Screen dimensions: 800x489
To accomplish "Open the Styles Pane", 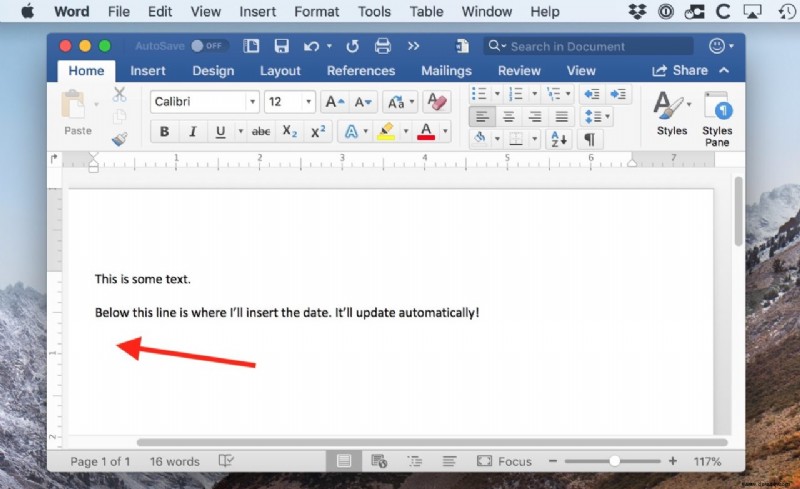I will [717, 118].
